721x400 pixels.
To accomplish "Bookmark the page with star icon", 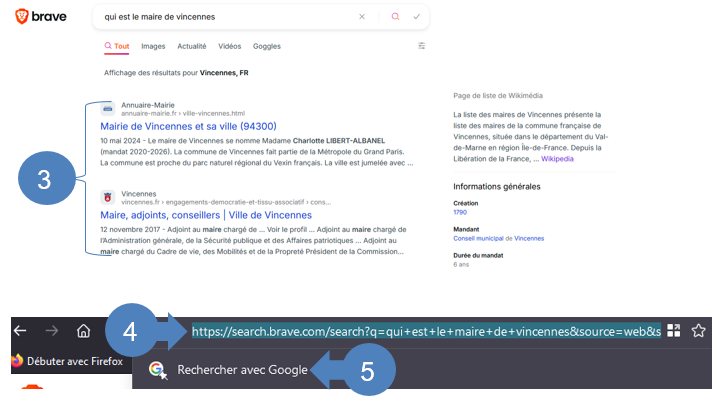I will click(x=698, y=331).
